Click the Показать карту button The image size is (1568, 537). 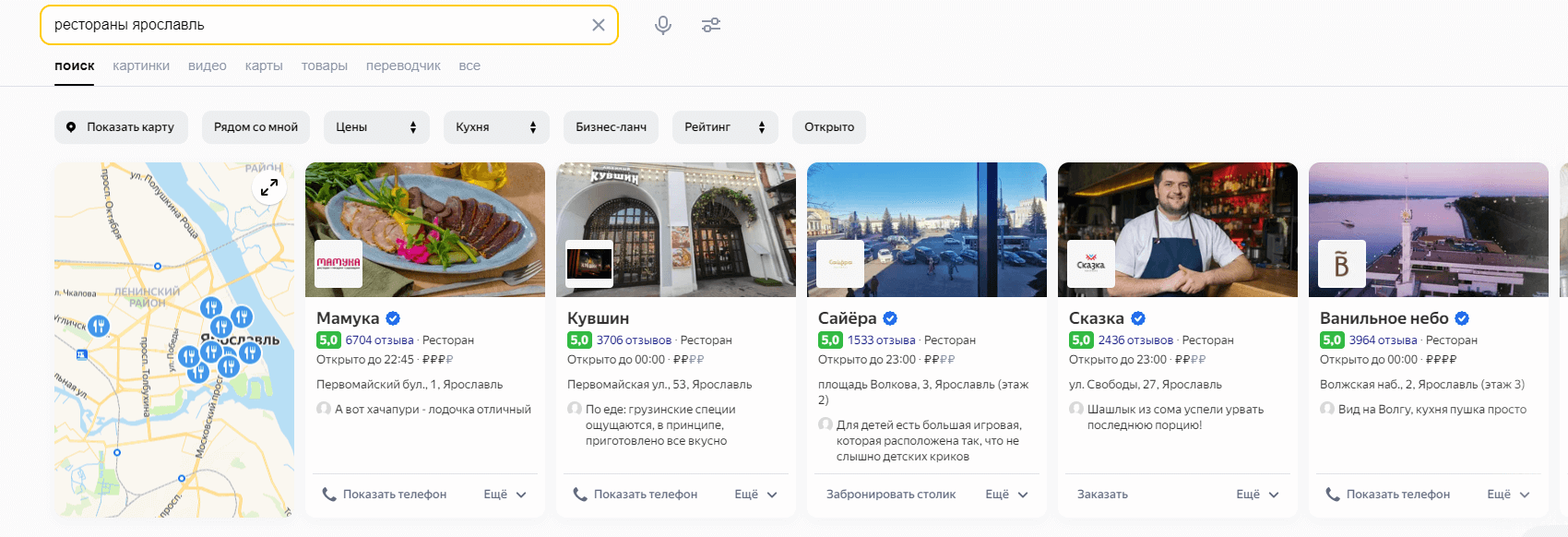[x=121, y=127]
